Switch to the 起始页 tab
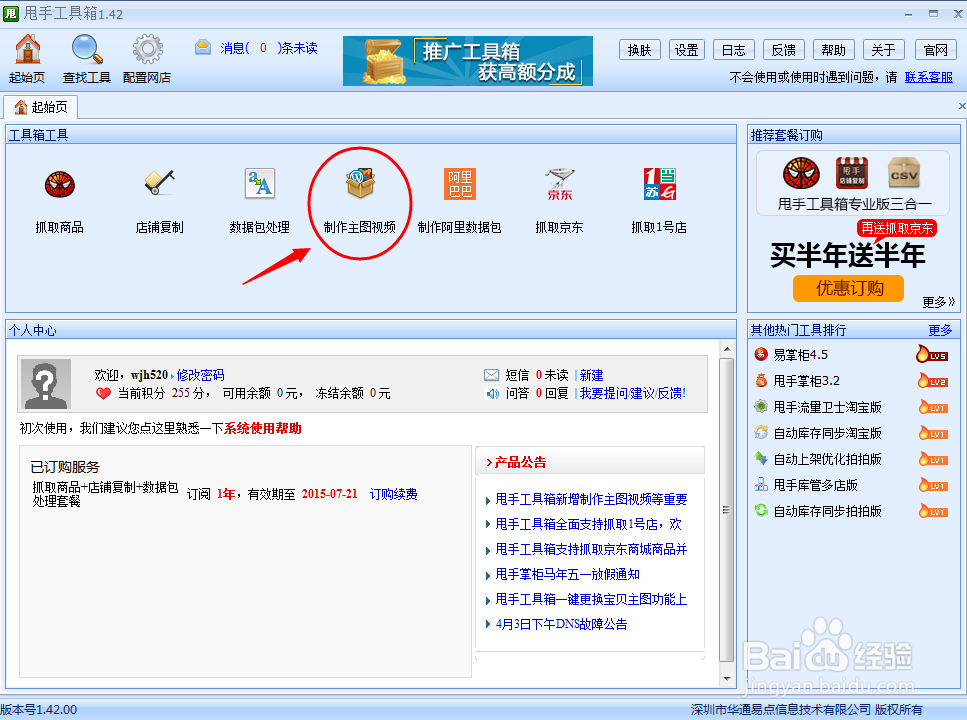 (x=42, y=107)
